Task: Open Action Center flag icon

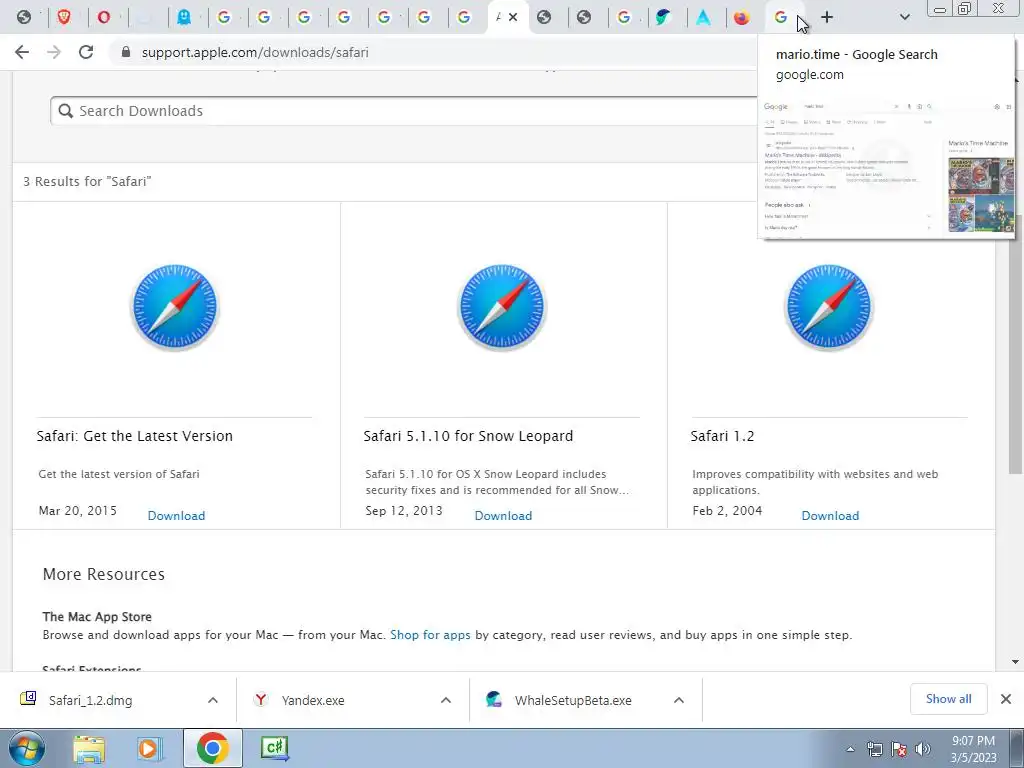Action: point(899,749)
